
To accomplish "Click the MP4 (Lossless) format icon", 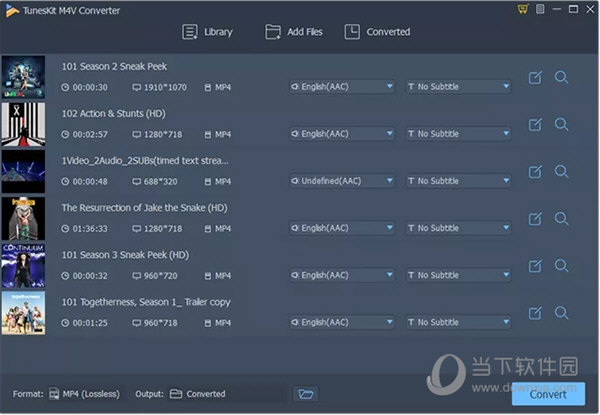I will click(x=54, y=394).
